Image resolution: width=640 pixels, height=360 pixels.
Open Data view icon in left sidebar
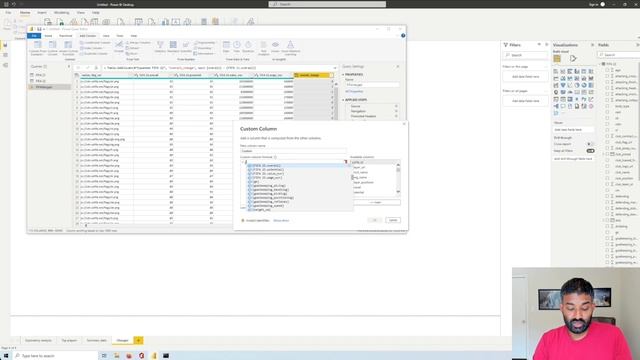click(x=5, y=55)
